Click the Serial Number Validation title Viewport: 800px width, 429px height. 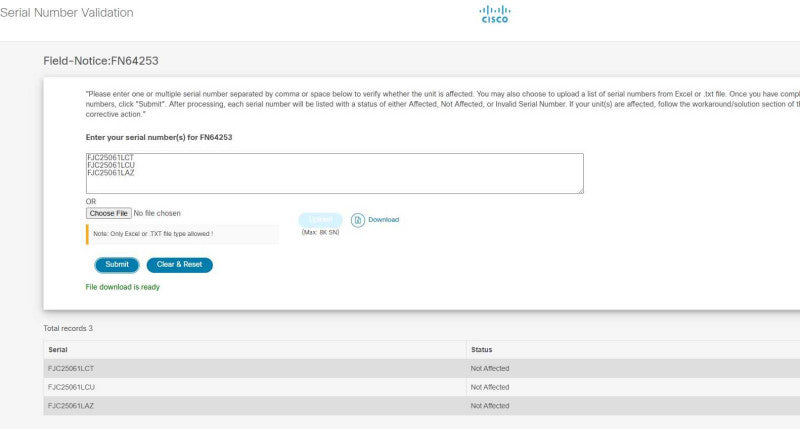point(67,13)
